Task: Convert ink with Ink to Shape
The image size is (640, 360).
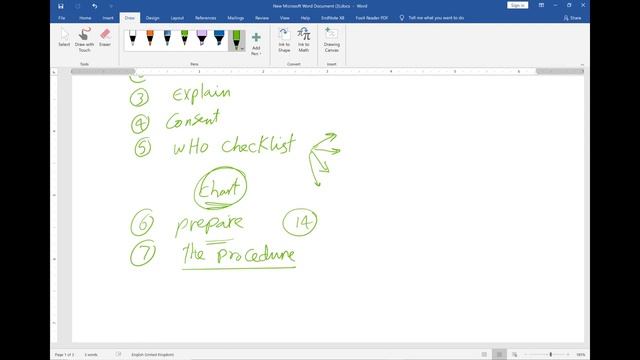Action: coord(284,40)
